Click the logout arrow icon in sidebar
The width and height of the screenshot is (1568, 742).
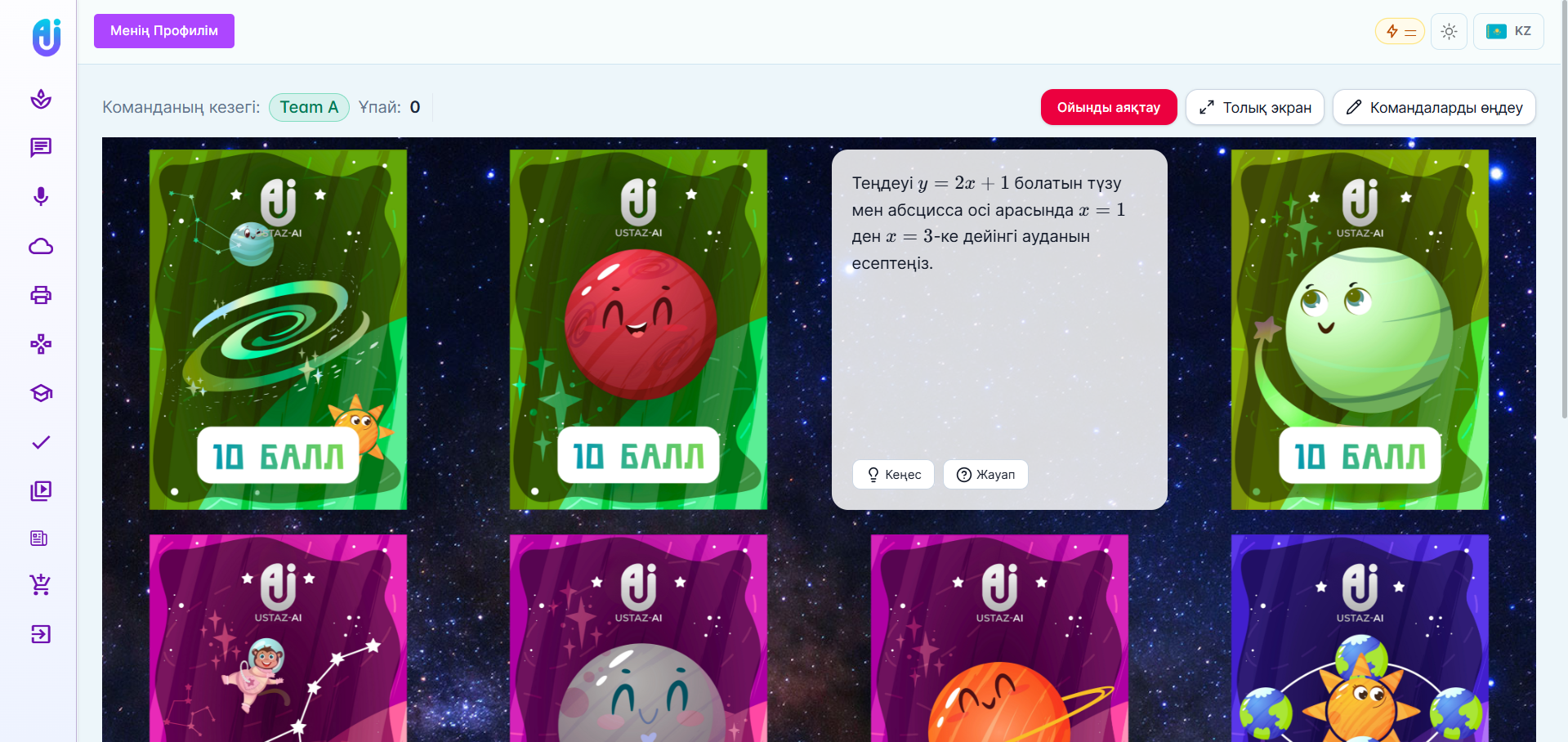point(41,634)
